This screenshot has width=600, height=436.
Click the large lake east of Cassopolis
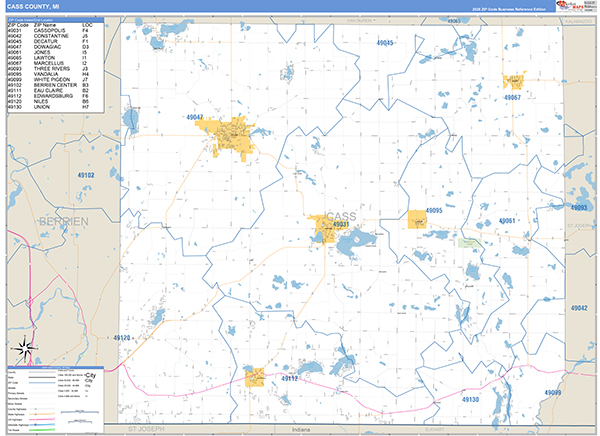click(x=356, y=243)
